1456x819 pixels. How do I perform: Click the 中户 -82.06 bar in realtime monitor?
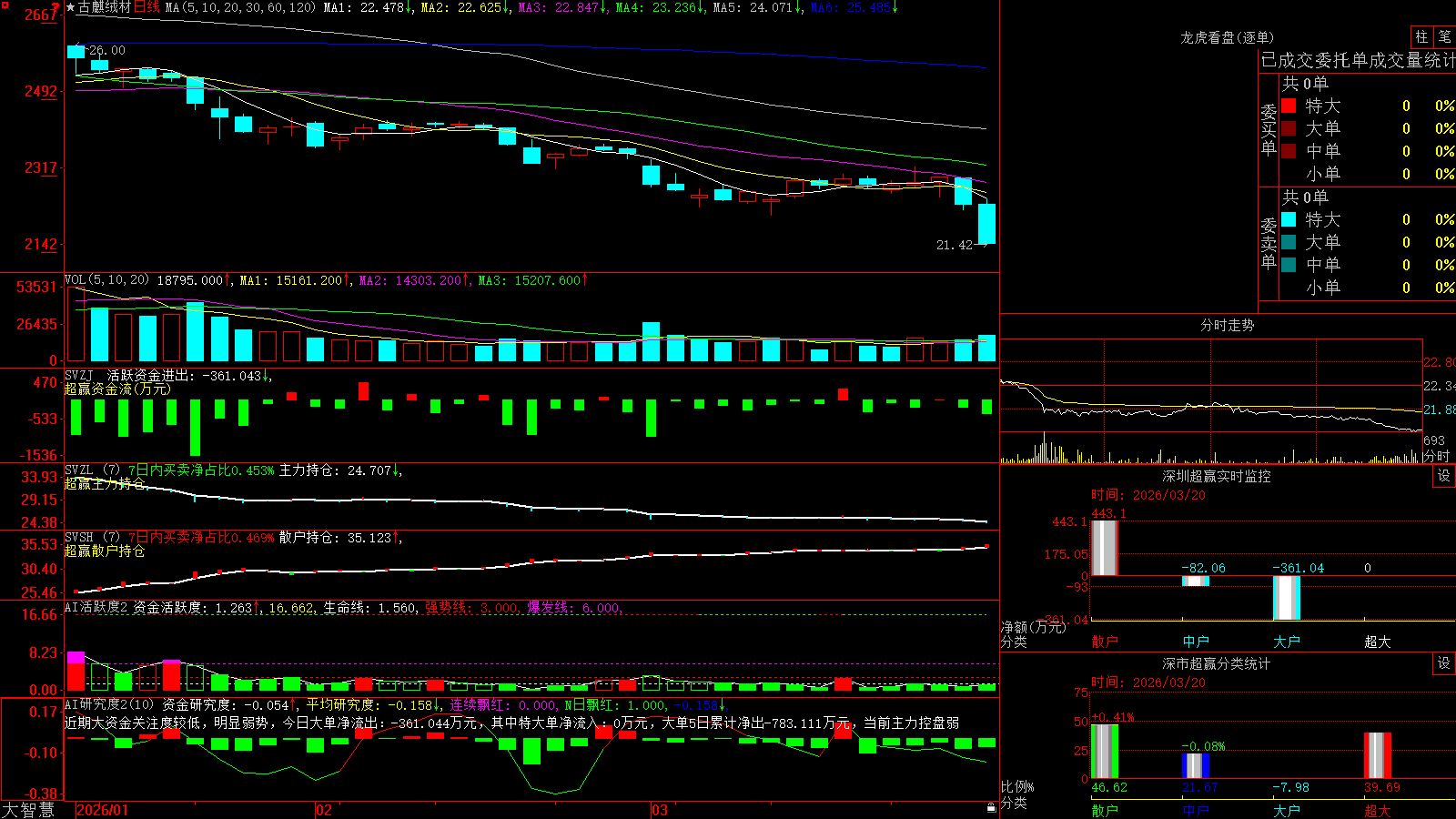point(1195,581)
